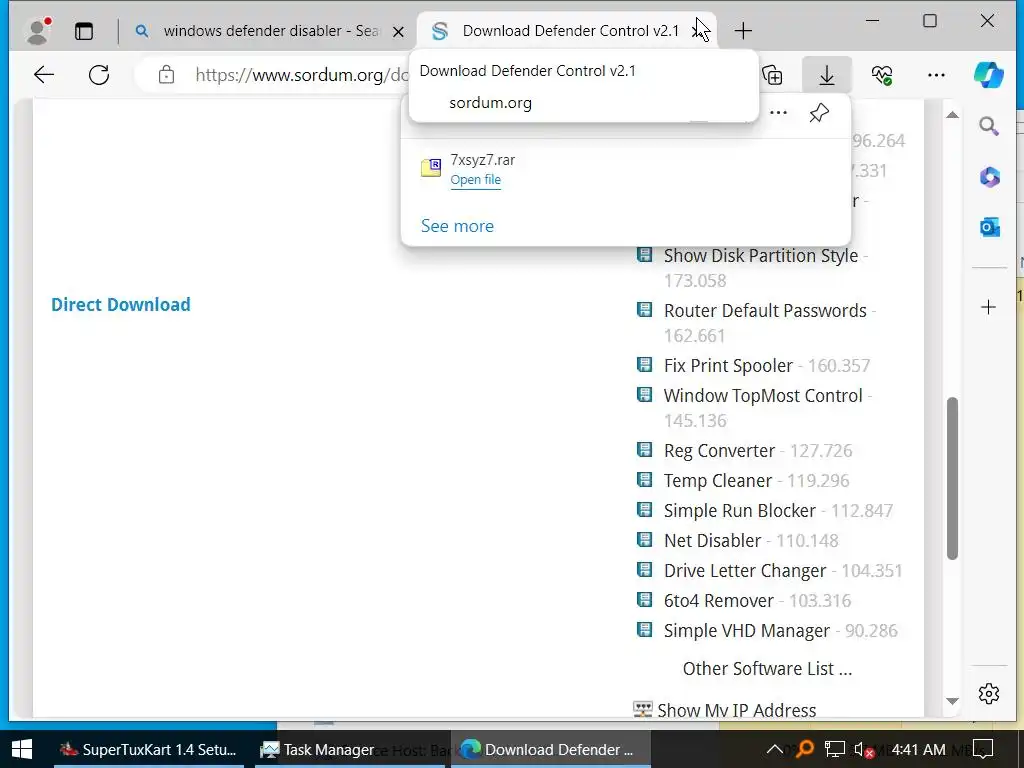This screenshot has height=768, width=1024.
Task: Open a new tab with plus button
Action: coord(743,31)
